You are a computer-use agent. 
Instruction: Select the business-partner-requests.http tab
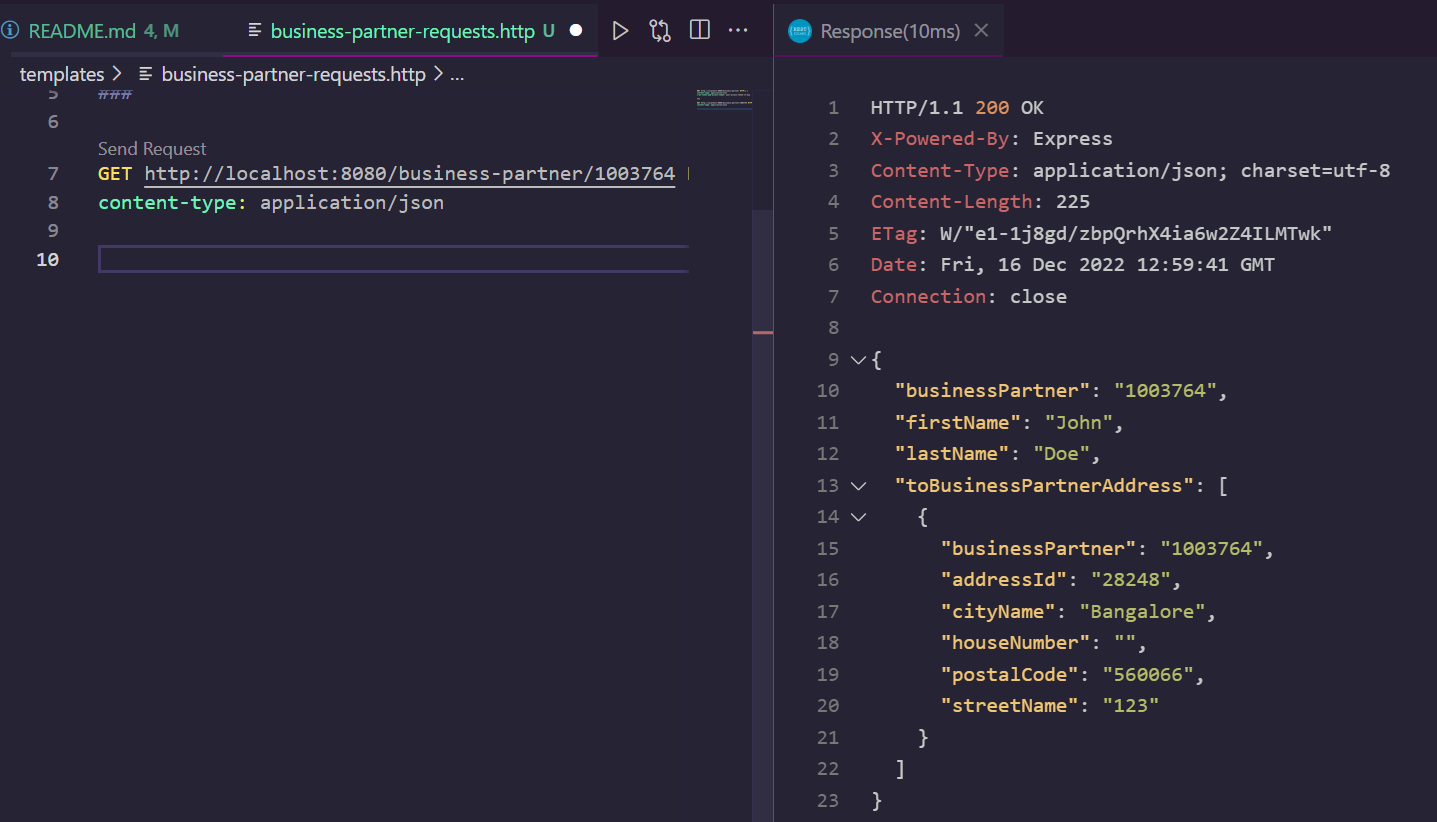pos(412,31)
